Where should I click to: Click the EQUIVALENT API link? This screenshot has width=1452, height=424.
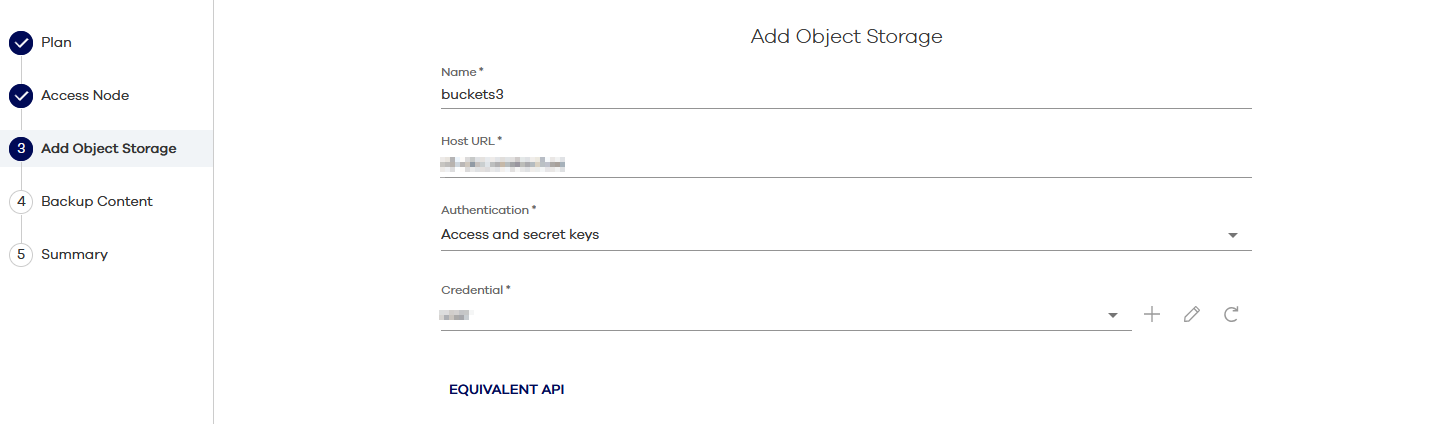tap(507, 390)
